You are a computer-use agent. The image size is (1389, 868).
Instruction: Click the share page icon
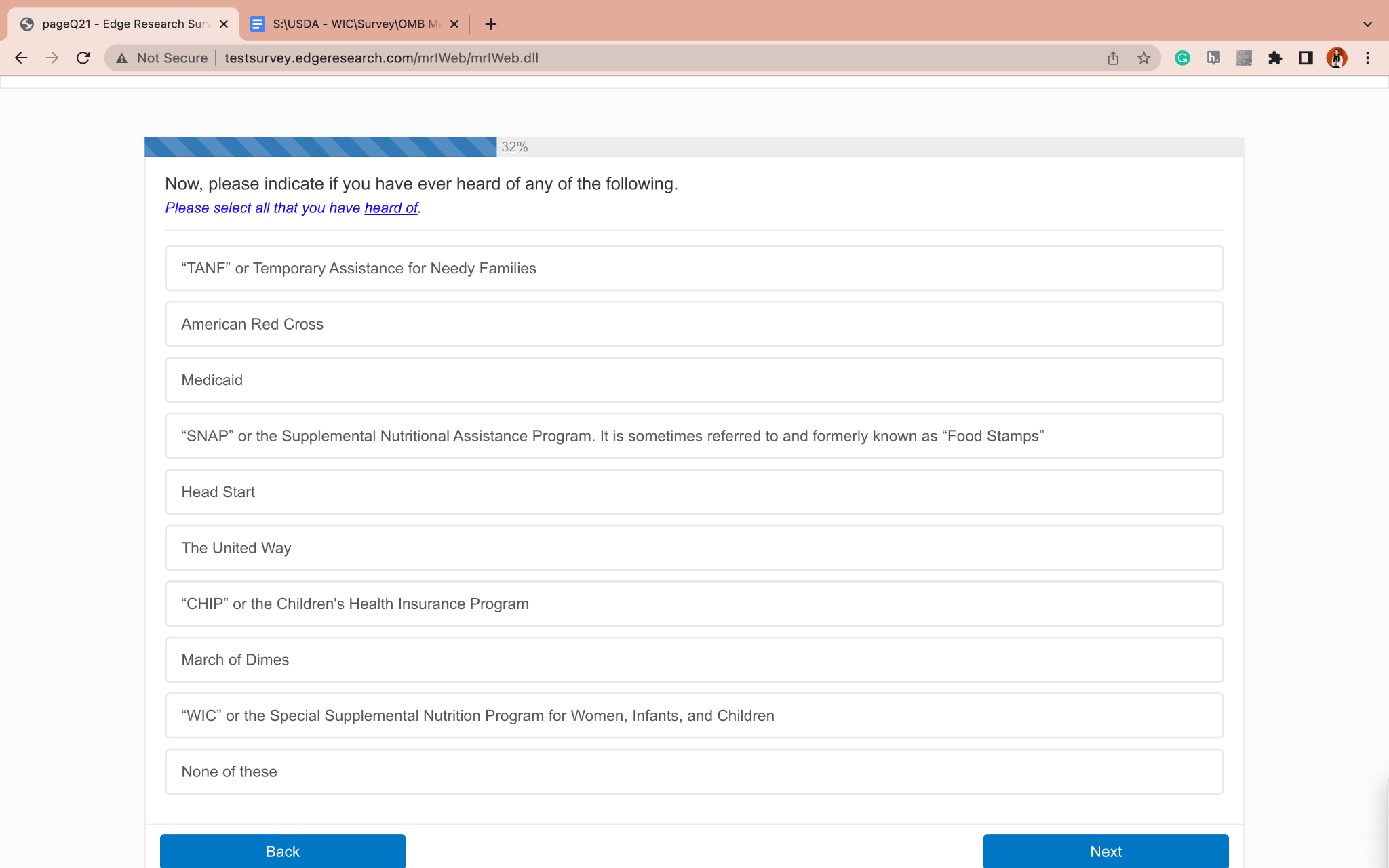point(1113,58)
